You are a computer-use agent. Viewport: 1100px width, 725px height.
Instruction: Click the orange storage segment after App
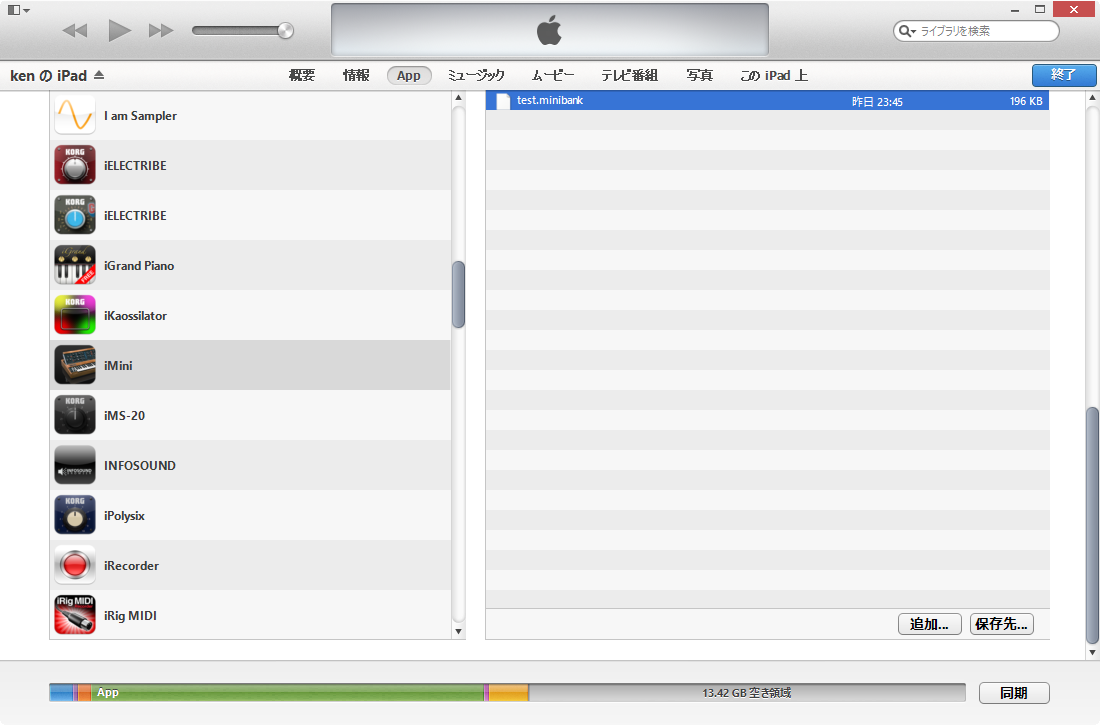click(x=509, y=693)
